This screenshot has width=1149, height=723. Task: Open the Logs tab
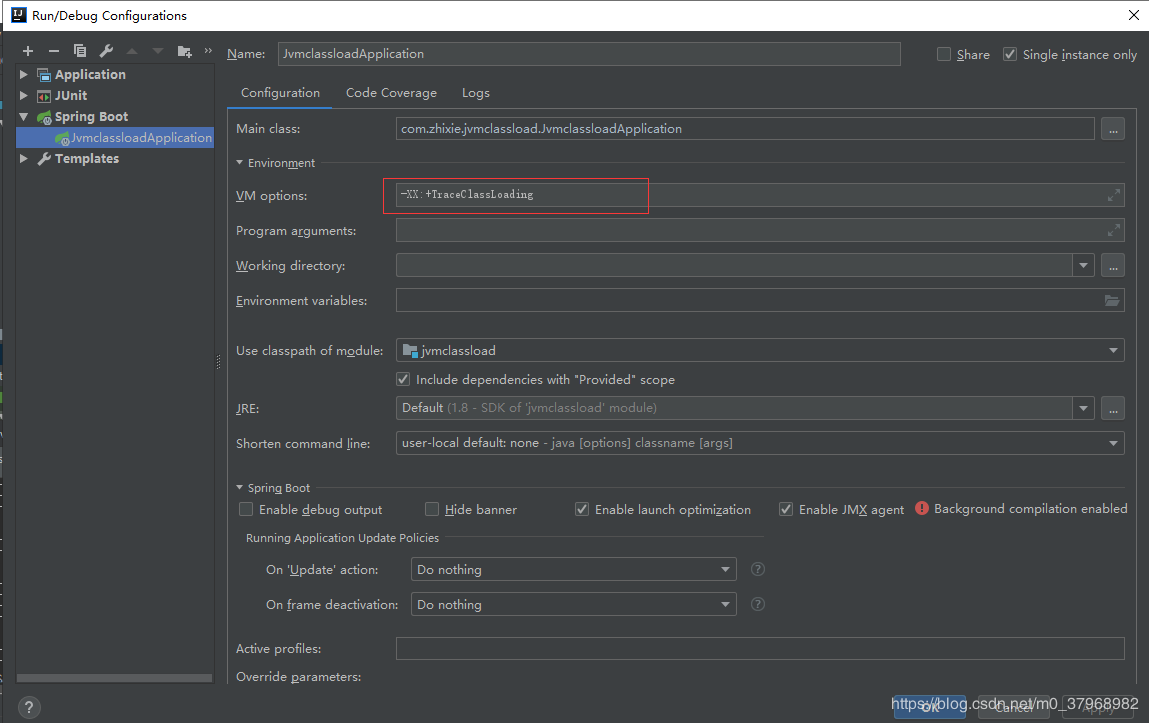coord(476,93)
